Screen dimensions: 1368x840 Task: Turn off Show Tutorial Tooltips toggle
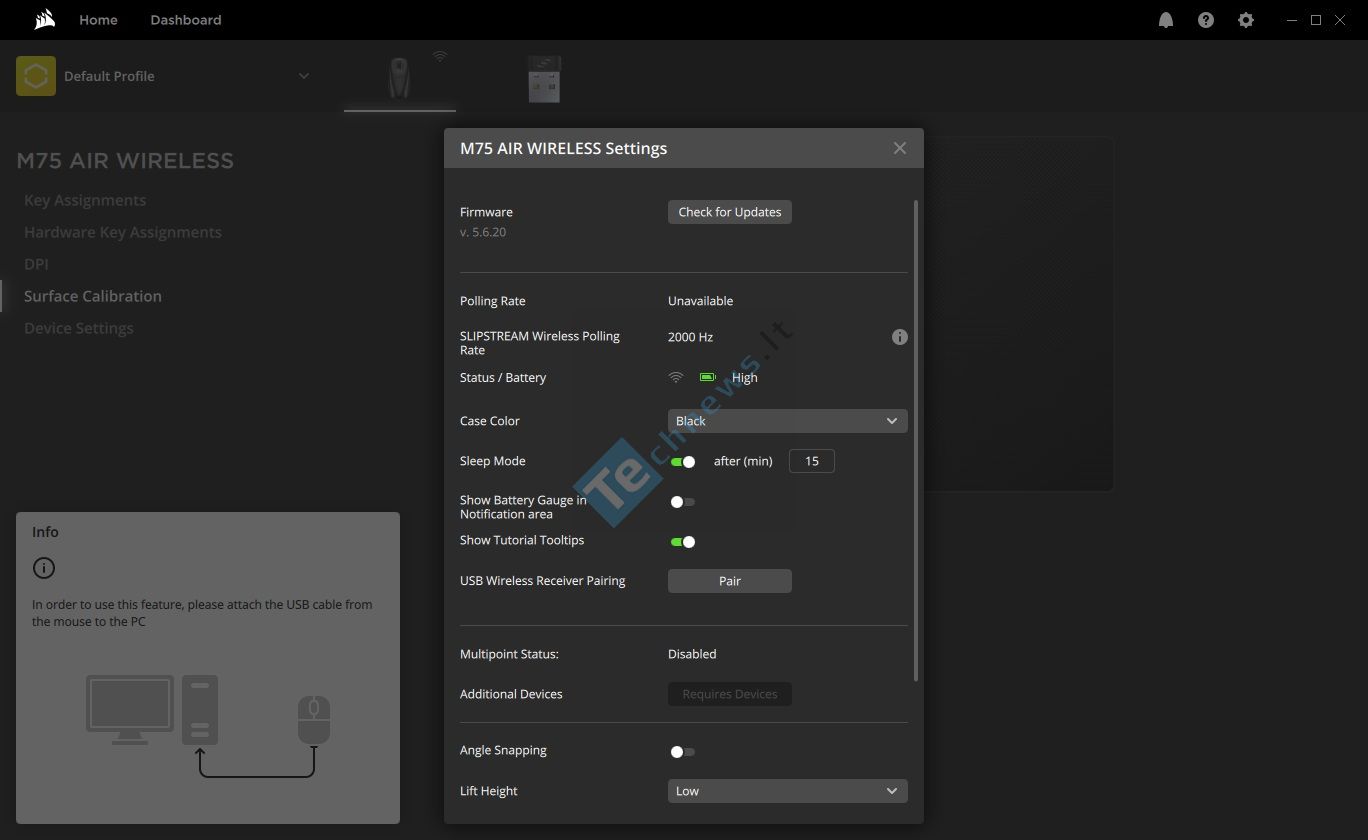click(x=683, y=542)
